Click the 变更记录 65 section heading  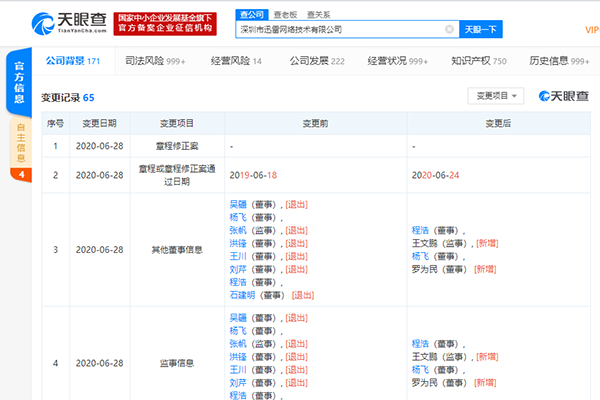pos(68,98)
